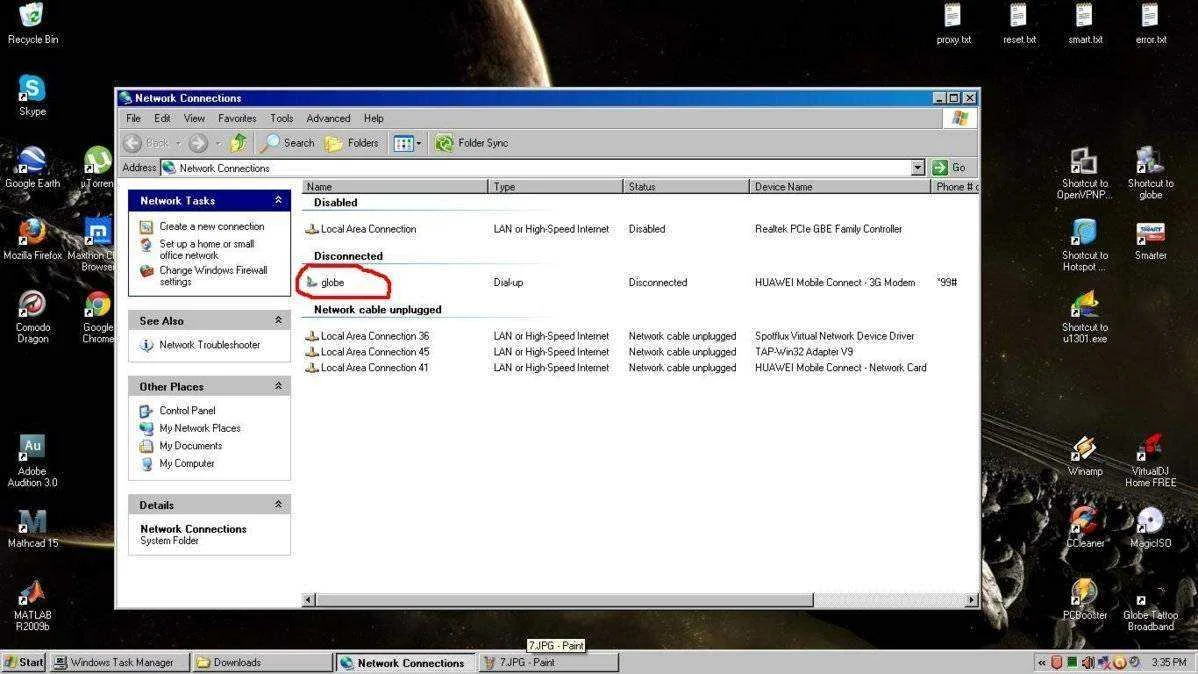Click Search in the toolbar

click(x=287, y=143)
